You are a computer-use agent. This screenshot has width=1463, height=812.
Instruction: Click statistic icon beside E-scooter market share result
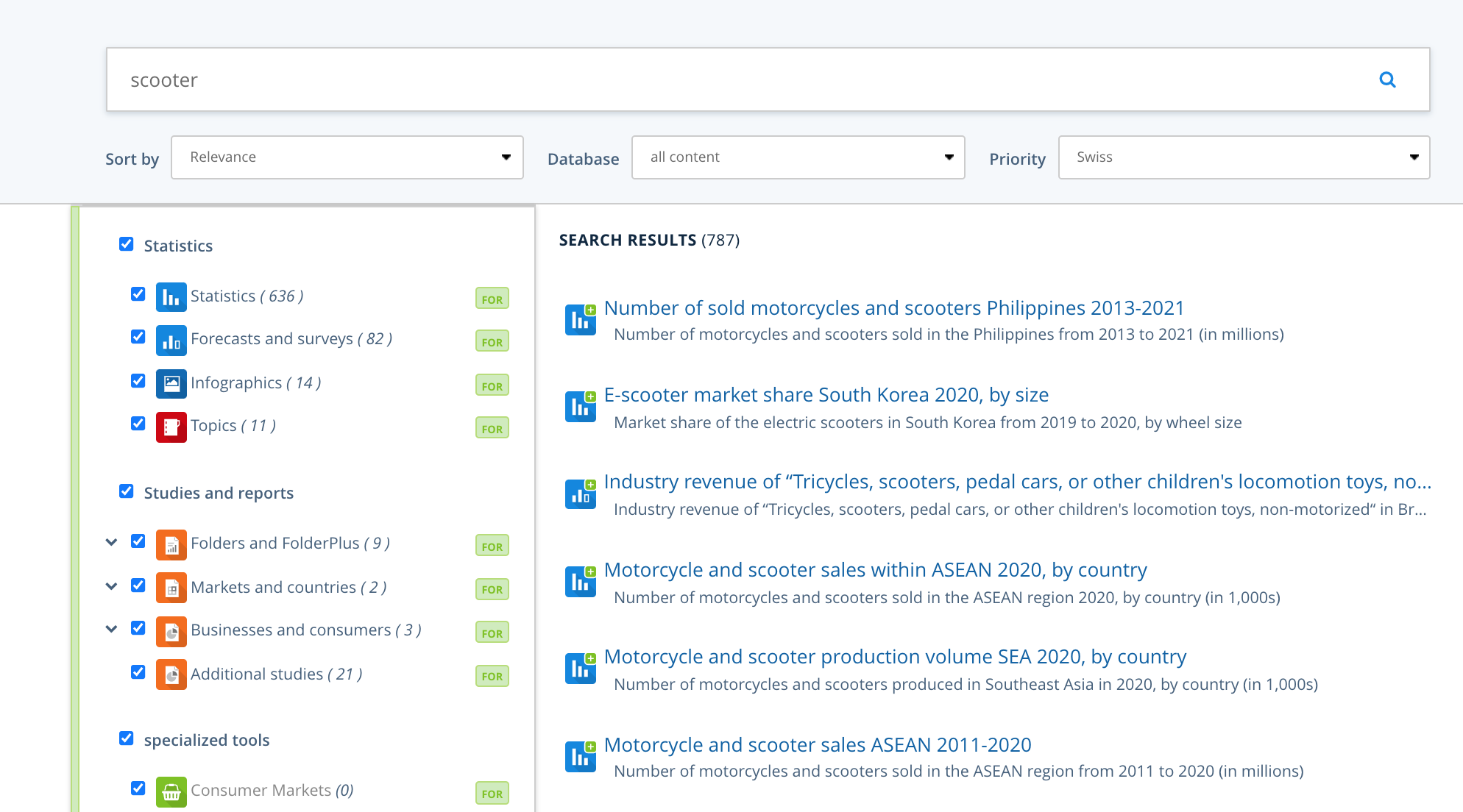[580, 407]
